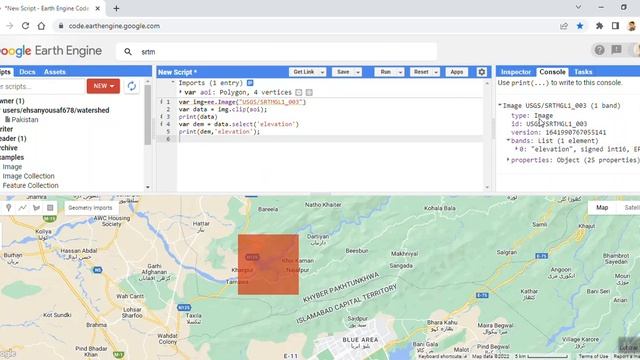
Task: Click the aoi import delete icon
Action: 309,92
